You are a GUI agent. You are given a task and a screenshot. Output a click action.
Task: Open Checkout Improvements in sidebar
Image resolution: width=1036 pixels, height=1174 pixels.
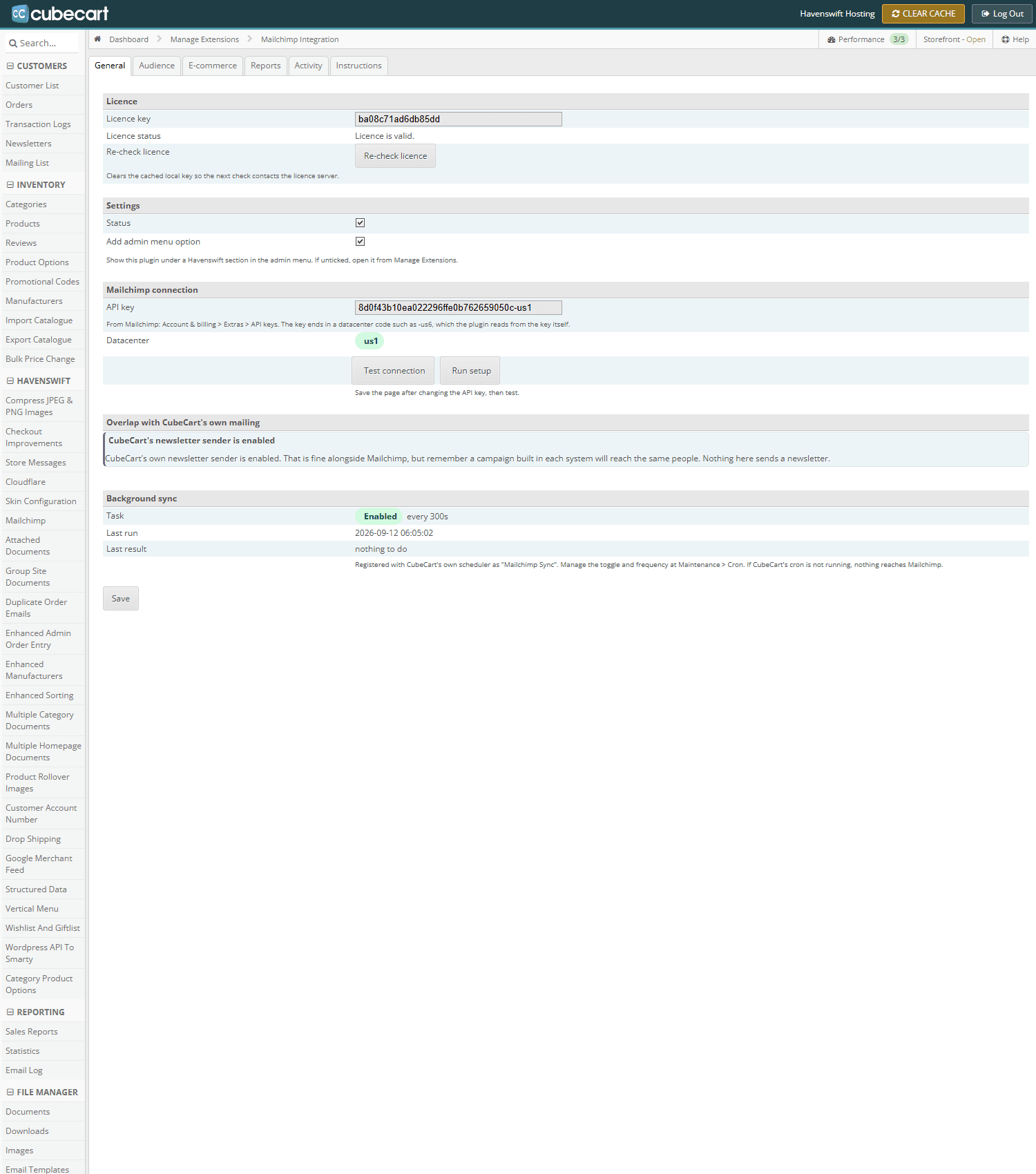click(x=34, y=438)
